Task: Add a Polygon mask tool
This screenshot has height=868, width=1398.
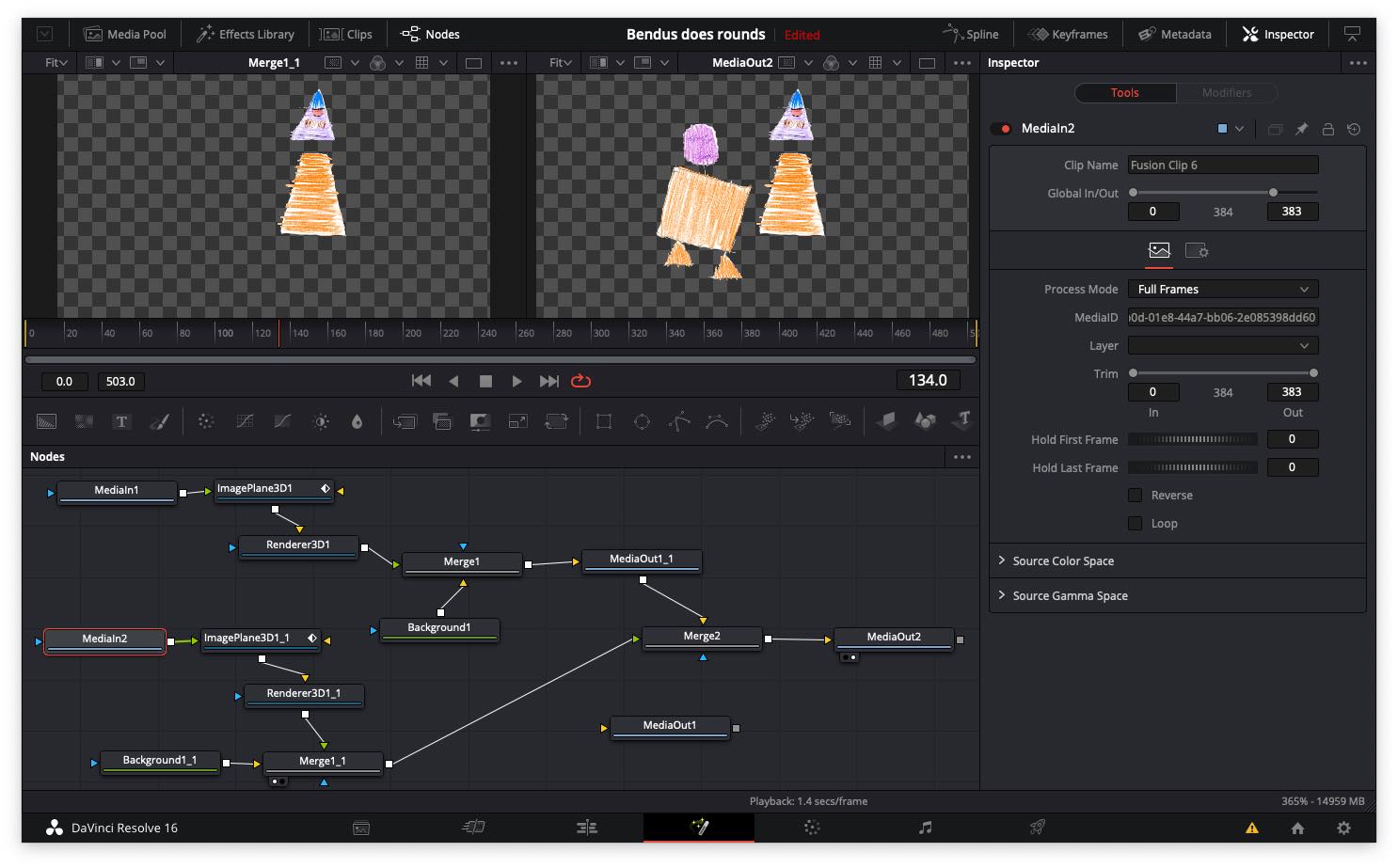Action: coord(679,421)
